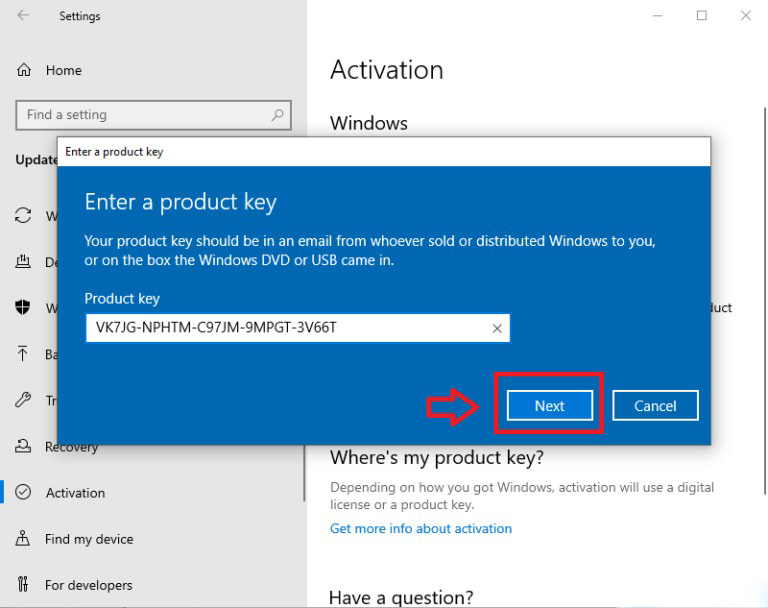The height and width of the screenshot is (608, 768).
Task: Select Activation in the sidebar
Action: click(x=75, y=493)
